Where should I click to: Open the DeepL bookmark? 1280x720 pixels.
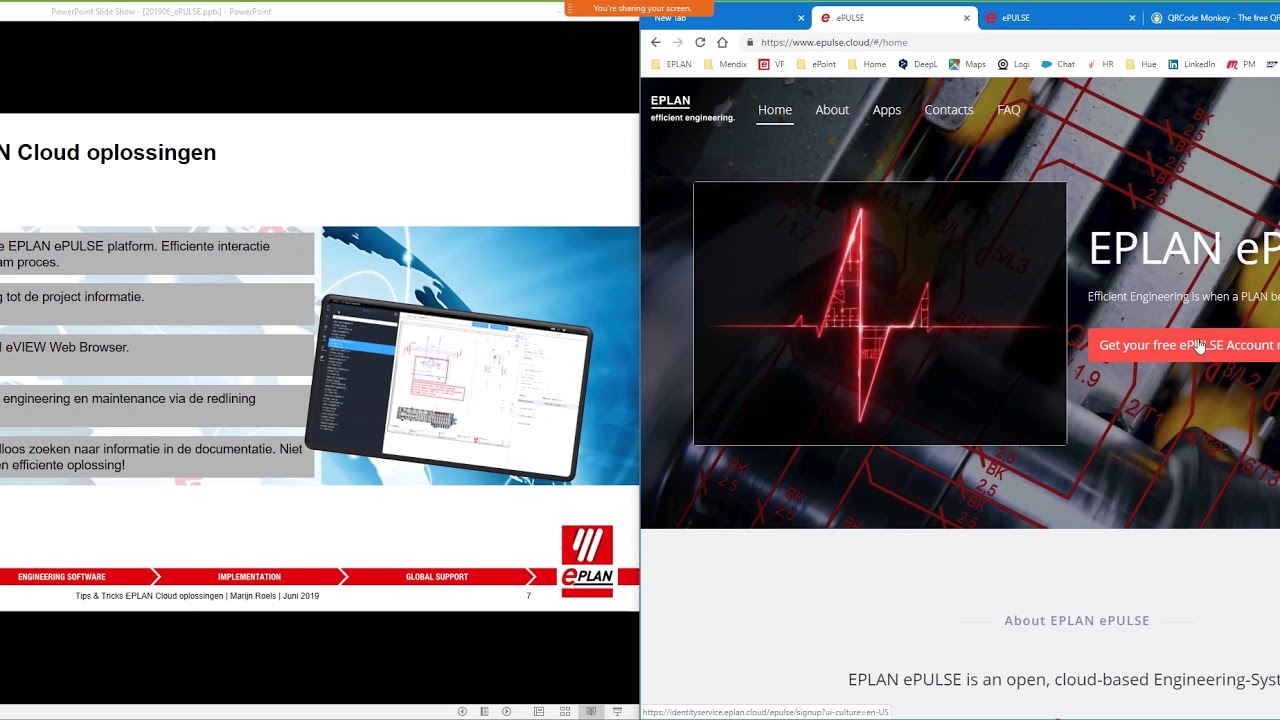(917, 64)
